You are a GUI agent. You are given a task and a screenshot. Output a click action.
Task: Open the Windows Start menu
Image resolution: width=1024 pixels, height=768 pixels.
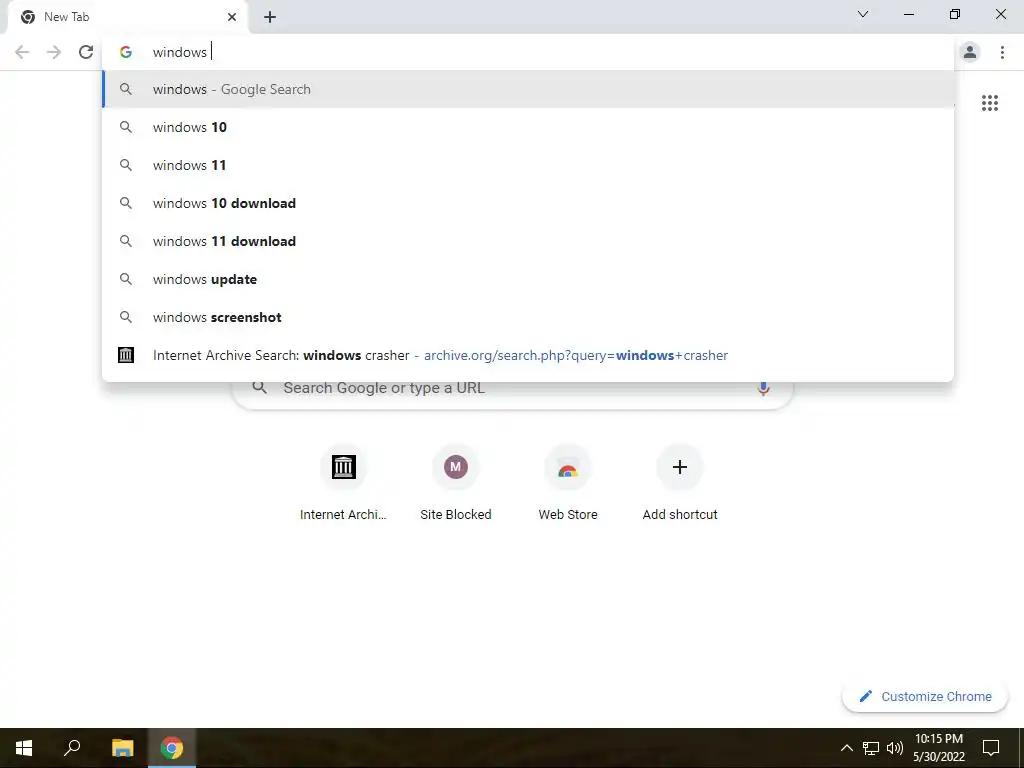pyautogui.click(x=24, y=748)
